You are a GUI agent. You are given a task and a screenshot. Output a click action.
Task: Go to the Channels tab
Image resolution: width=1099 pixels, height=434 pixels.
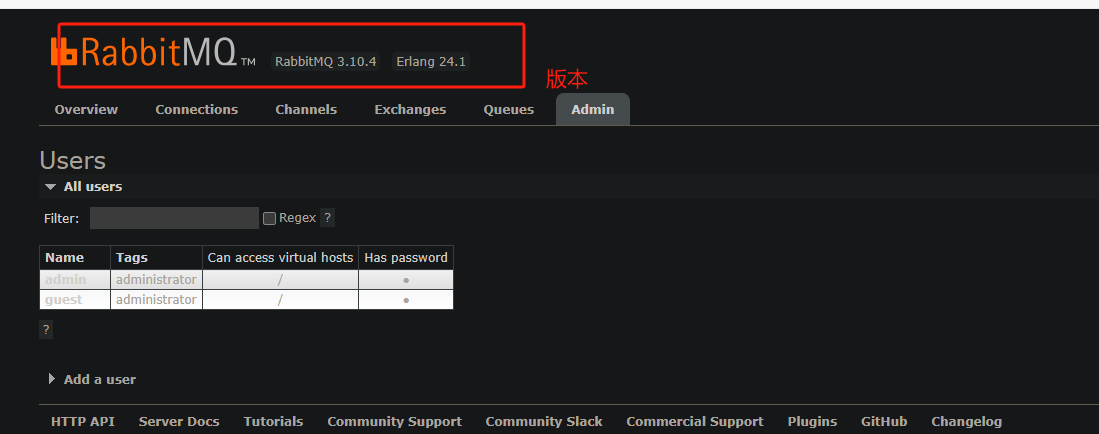click(x=306, y=109)
